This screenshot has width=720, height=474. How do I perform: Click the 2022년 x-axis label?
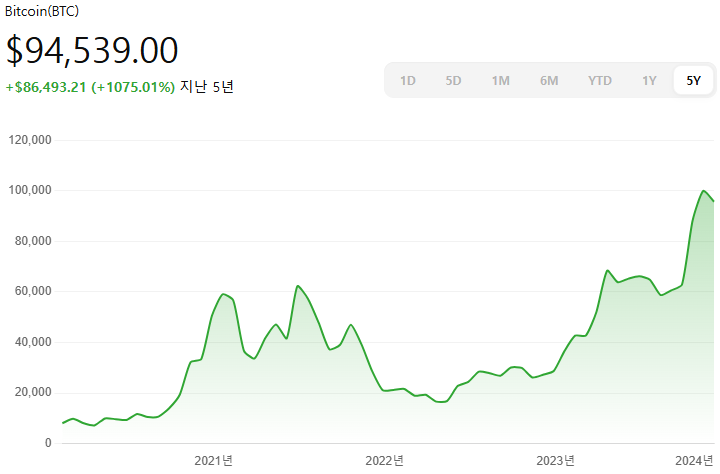coord(384,461)
